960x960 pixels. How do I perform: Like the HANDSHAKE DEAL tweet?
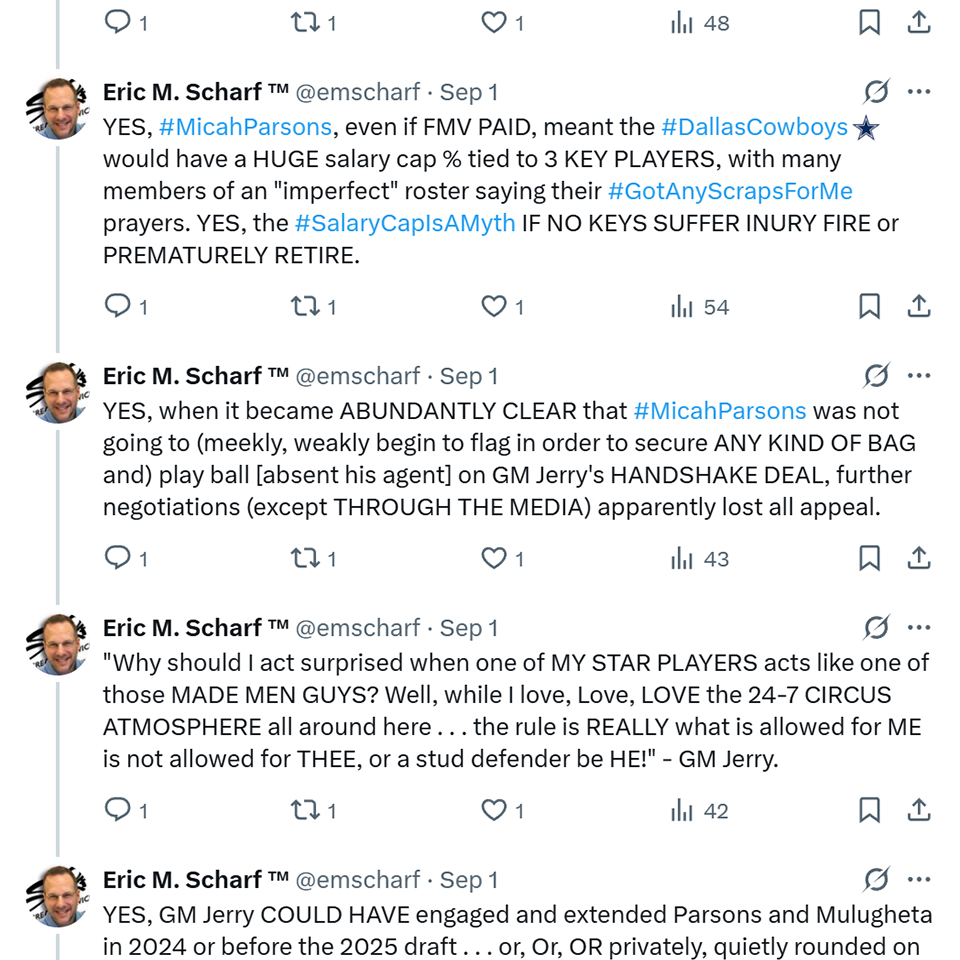495,559
